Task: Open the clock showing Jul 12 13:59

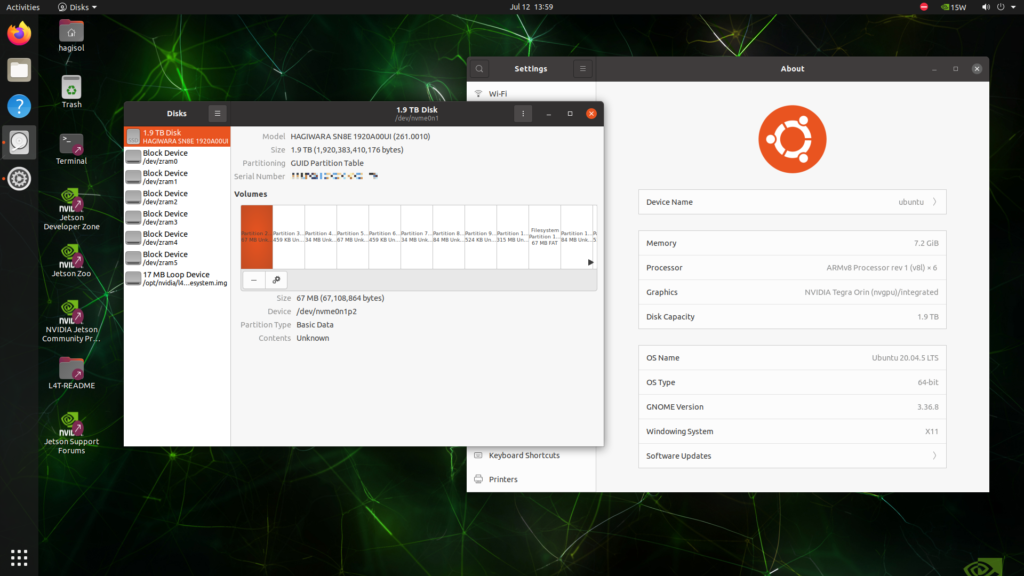Action: point(531,7)
